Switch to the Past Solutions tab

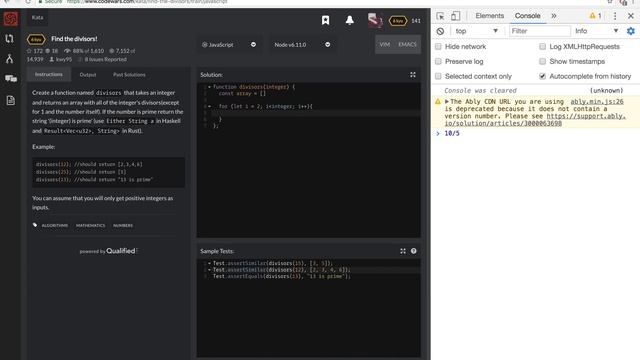[x=129, y=75]
